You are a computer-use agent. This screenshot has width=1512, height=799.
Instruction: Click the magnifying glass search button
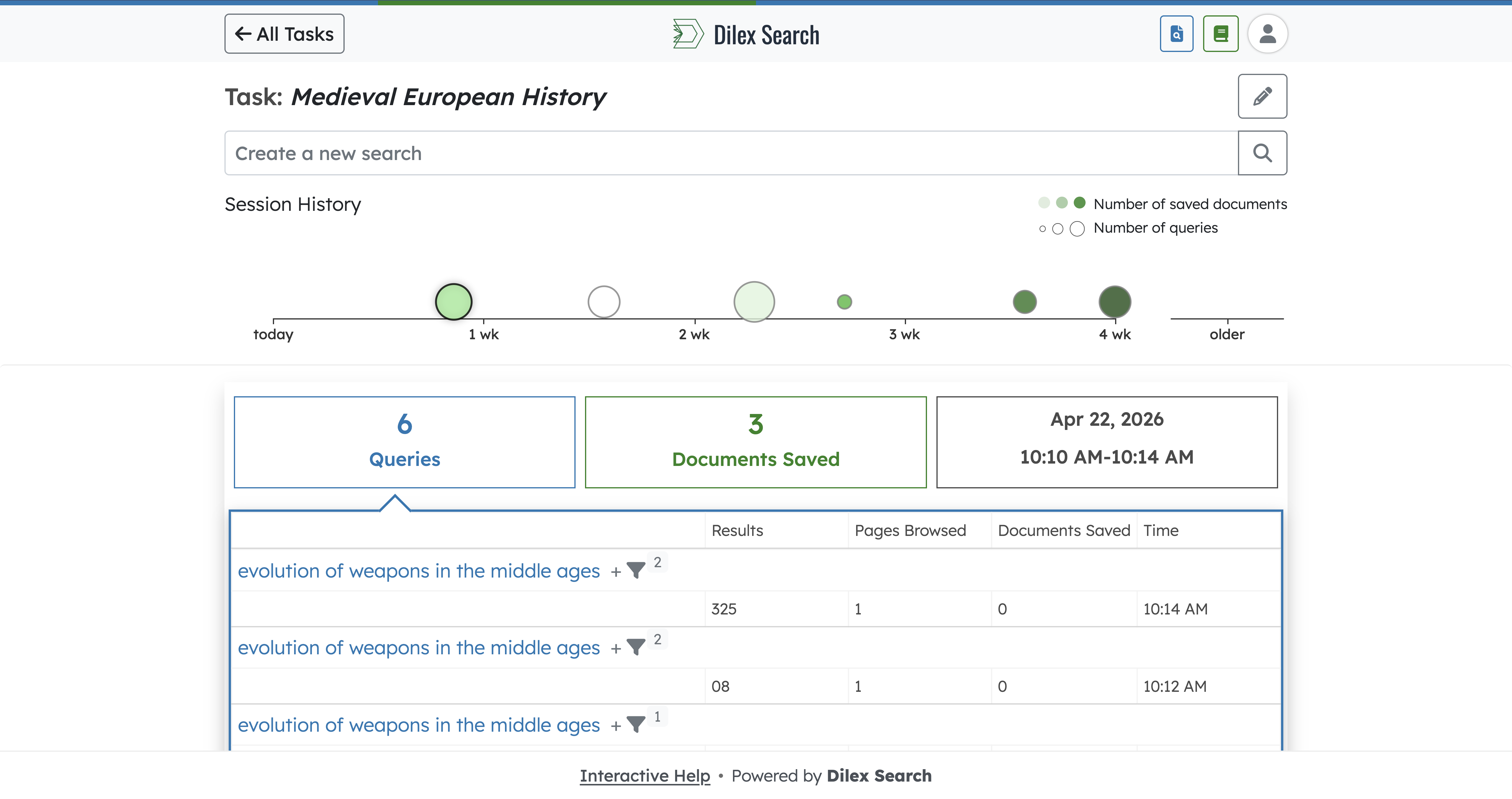click(x=1262, y=153)
